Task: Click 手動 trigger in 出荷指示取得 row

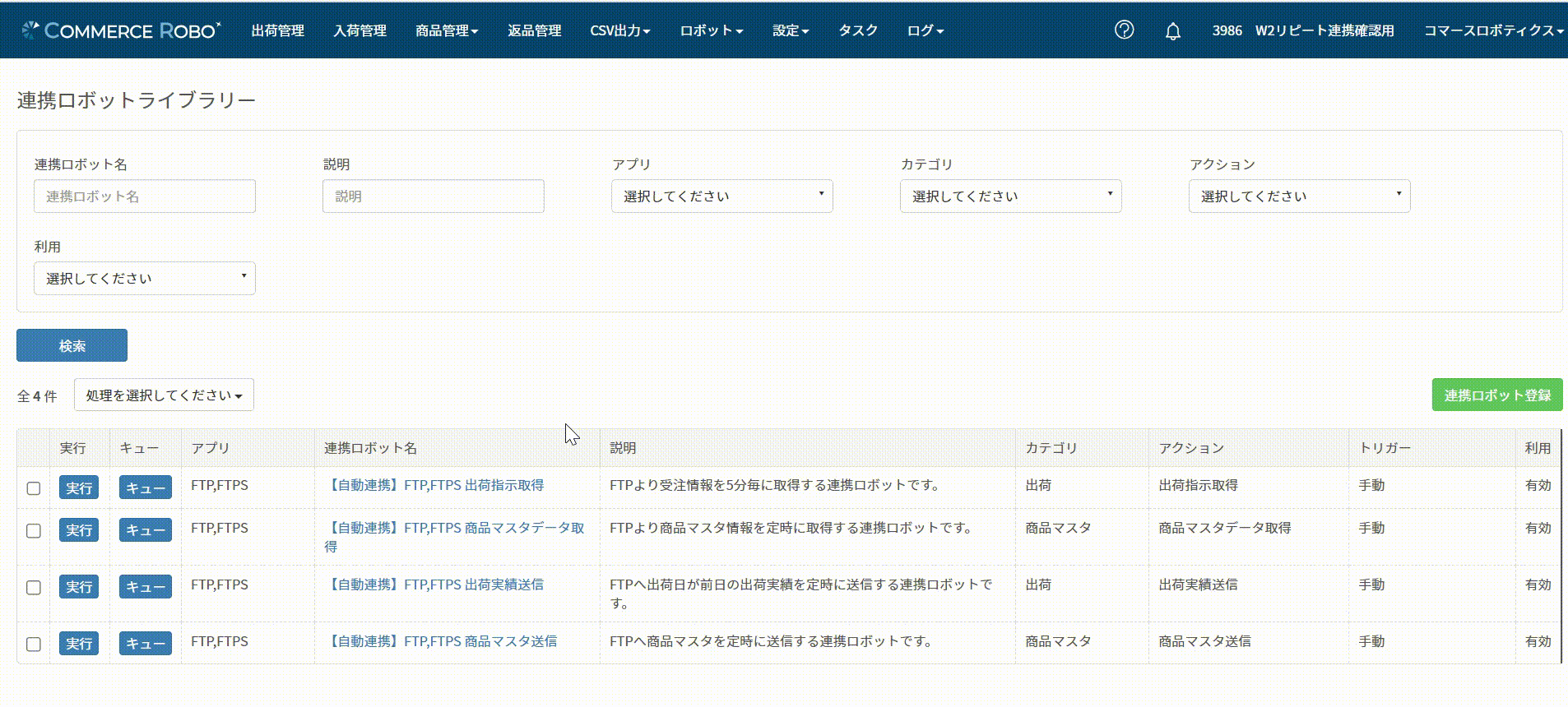Action: (1371, 486)
